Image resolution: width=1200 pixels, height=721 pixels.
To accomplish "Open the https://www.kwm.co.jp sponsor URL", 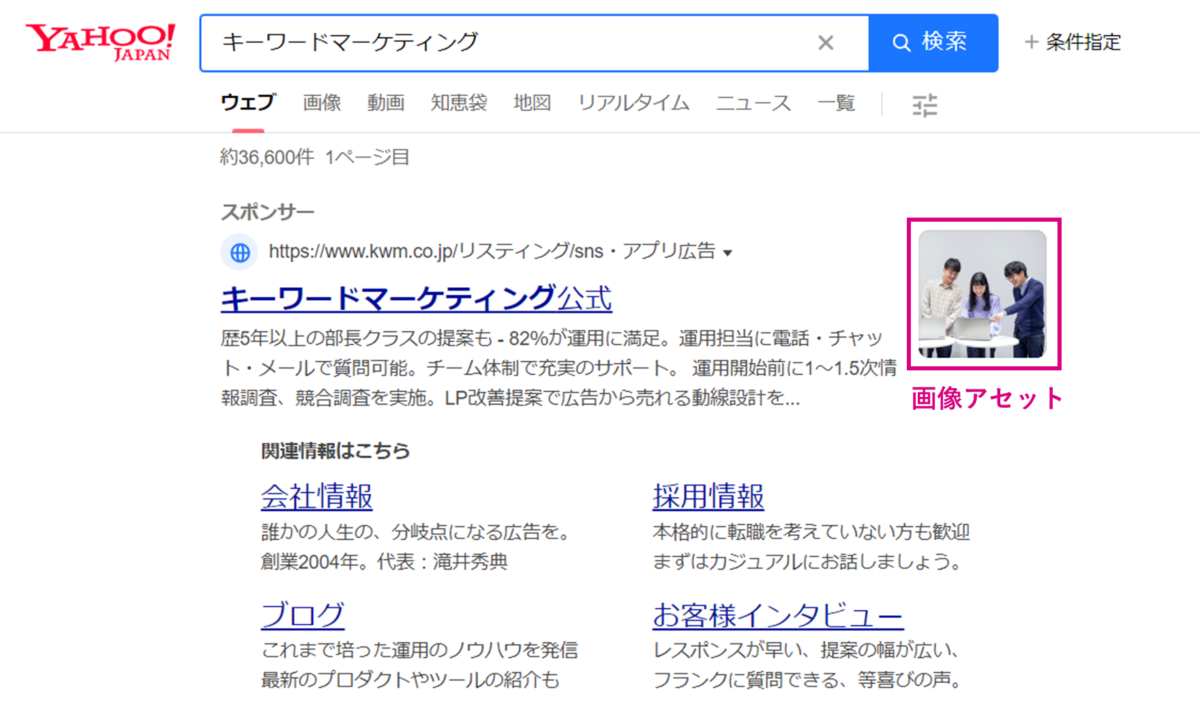I will pyautogui.click(x=492, y=252).
